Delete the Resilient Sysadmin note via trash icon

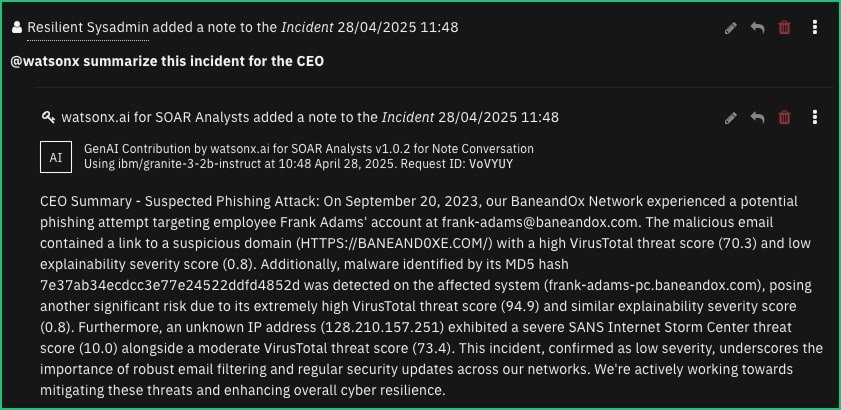pos(784,27)
